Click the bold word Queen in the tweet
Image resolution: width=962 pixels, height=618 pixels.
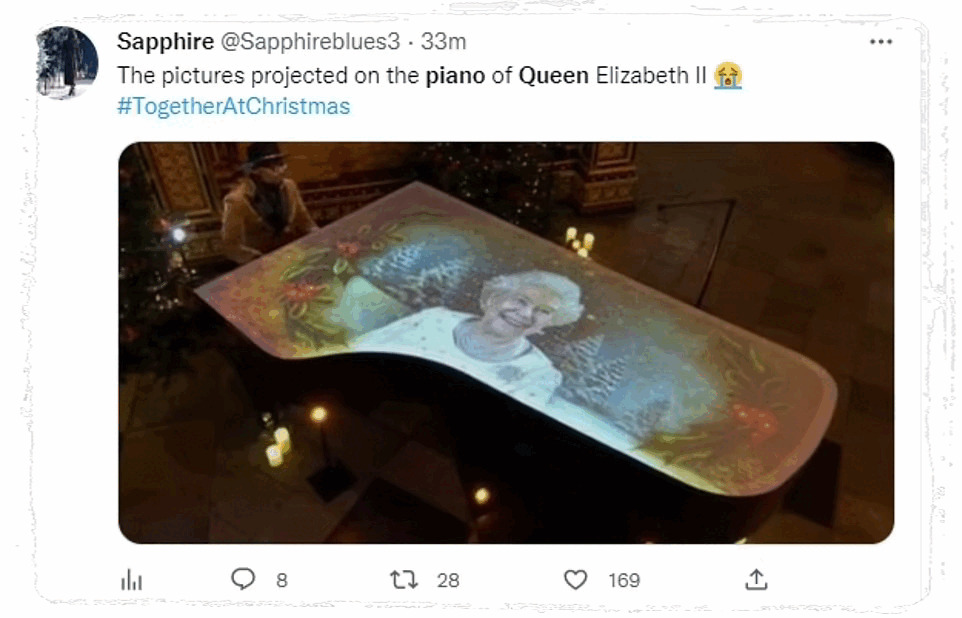553,75
